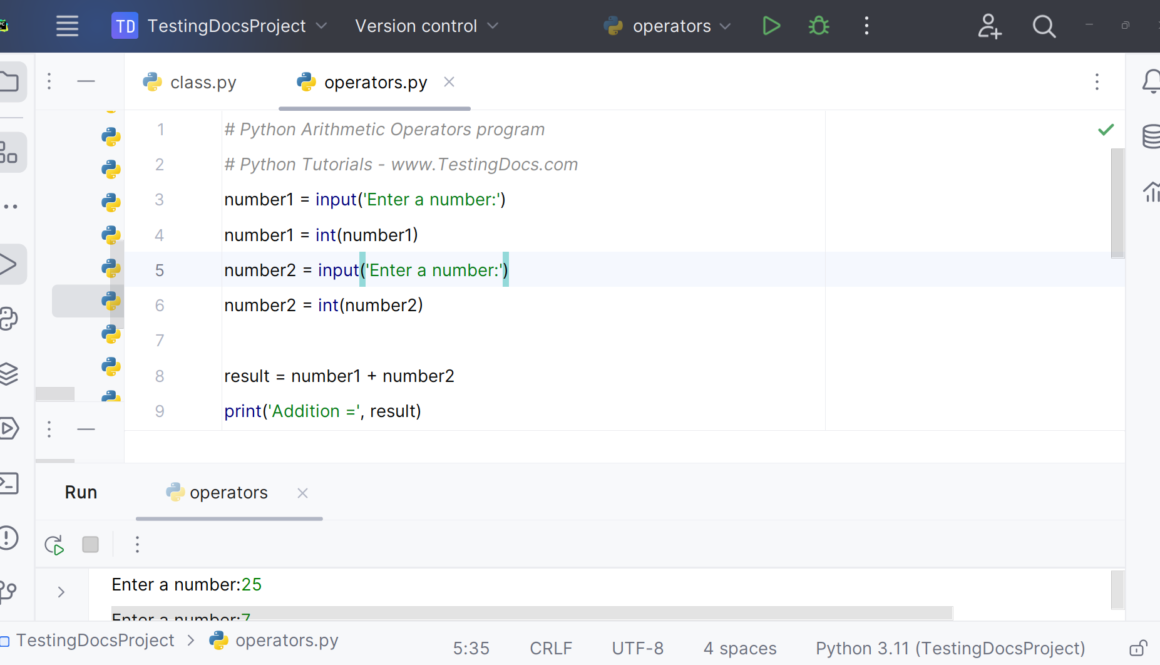This screenshot has width=1160, height=665.
Task: Switch to the class.py editor tab
Action: tap(202, 82)
